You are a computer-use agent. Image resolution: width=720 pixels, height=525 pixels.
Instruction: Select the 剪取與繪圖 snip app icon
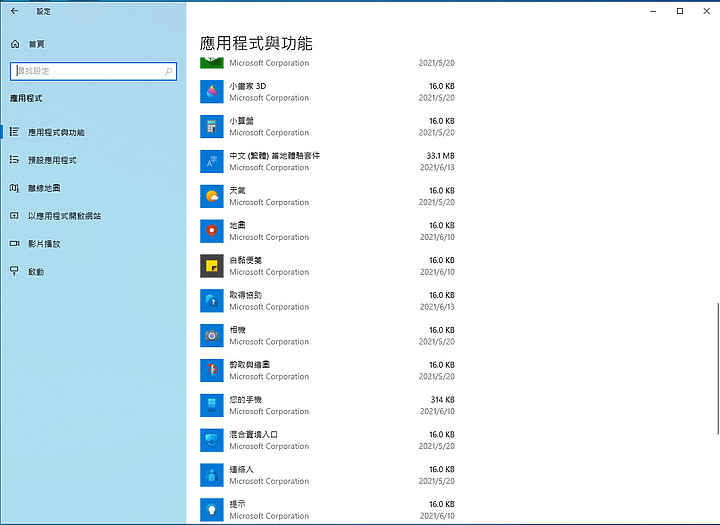(212, 371)
